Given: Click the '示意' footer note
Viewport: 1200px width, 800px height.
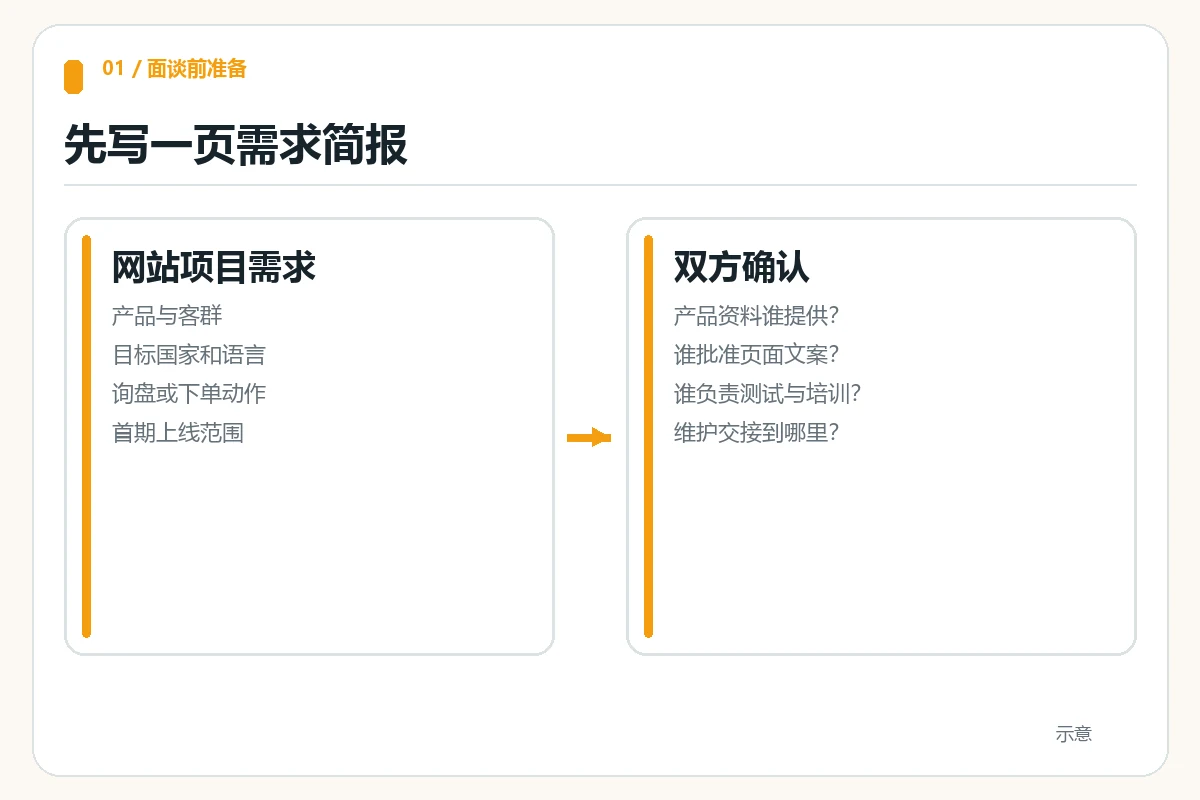Looking at the screenshot, I should tap(1074, 734).
